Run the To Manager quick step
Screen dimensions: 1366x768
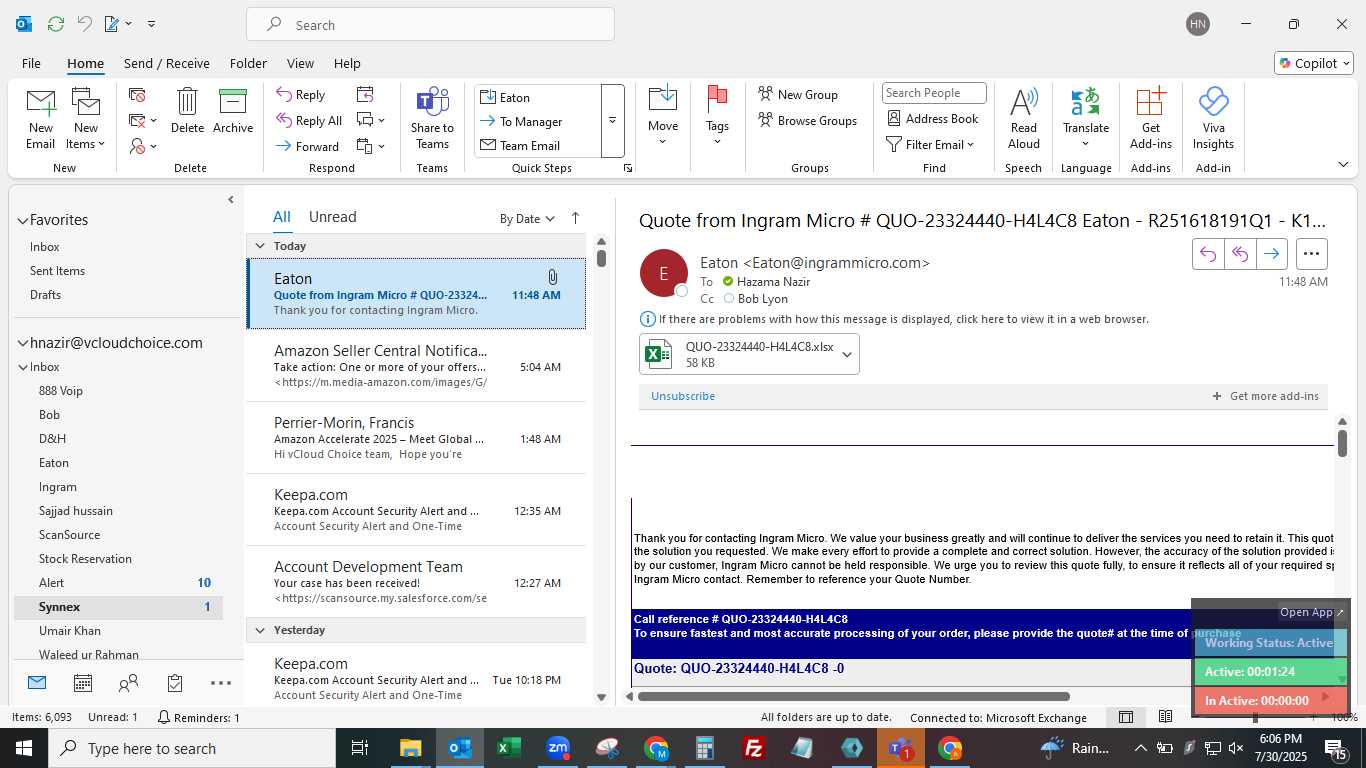[x=538, y=121]
